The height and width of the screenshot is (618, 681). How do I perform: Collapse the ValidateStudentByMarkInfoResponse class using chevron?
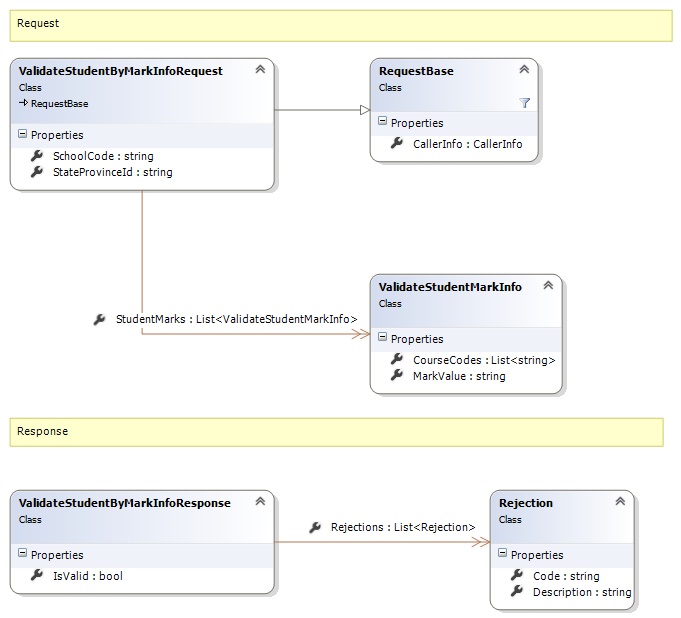260,502
